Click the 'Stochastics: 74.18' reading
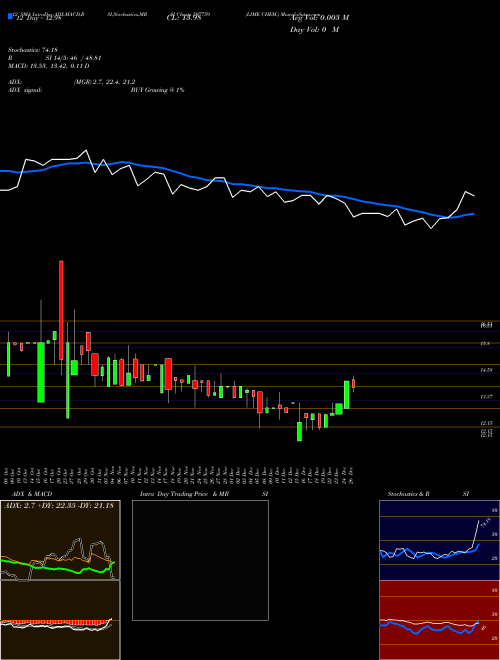 pyautogui.click(x=32, y=50)
